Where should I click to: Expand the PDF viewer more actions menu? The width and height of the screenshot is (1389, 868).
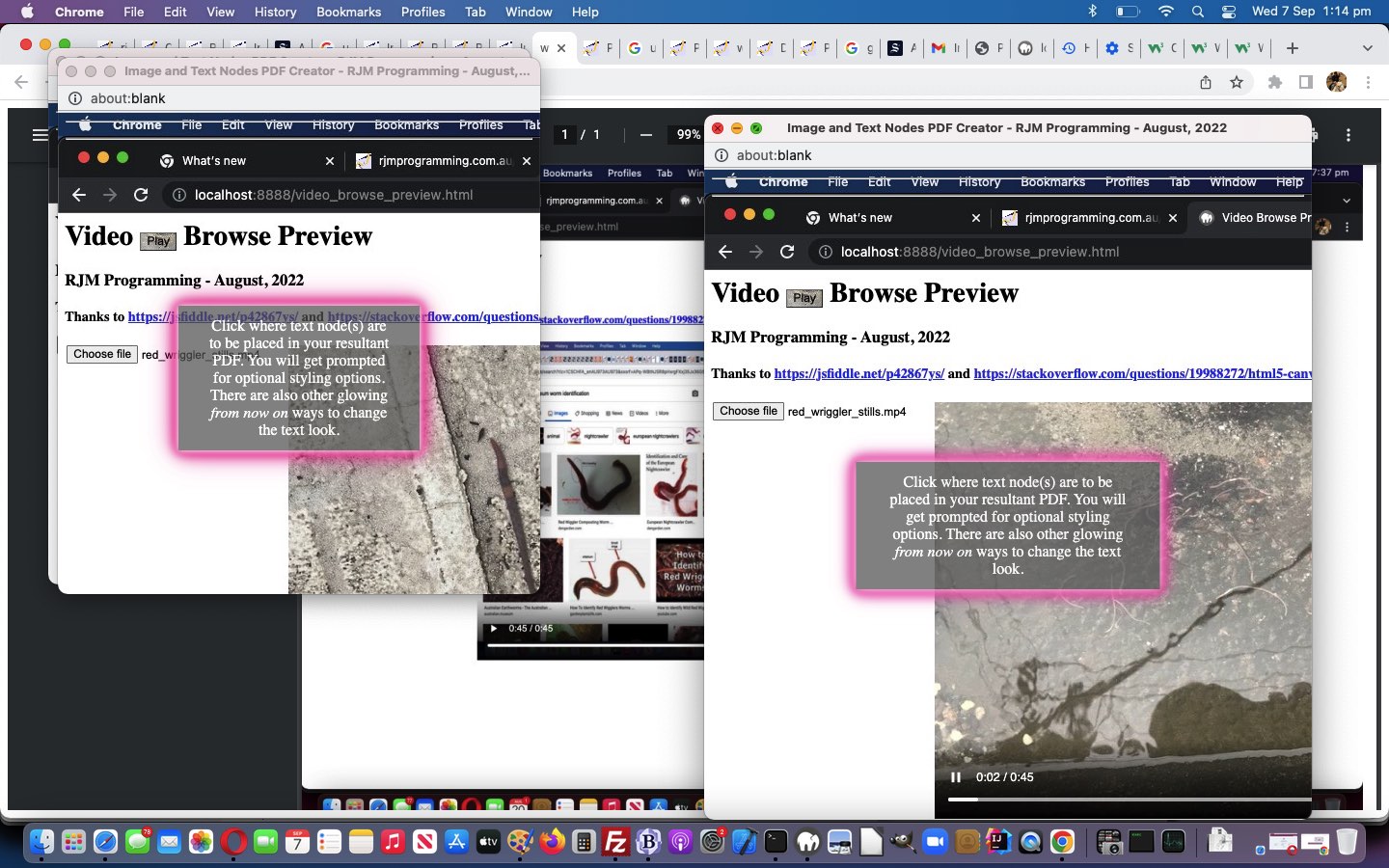pos(1348,135)
